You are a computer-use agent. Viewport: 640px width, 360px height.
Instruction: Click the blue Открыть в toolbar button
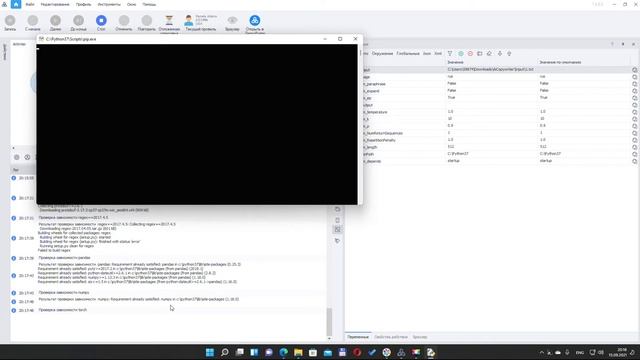pyautogui.click(x=255, y=24)
